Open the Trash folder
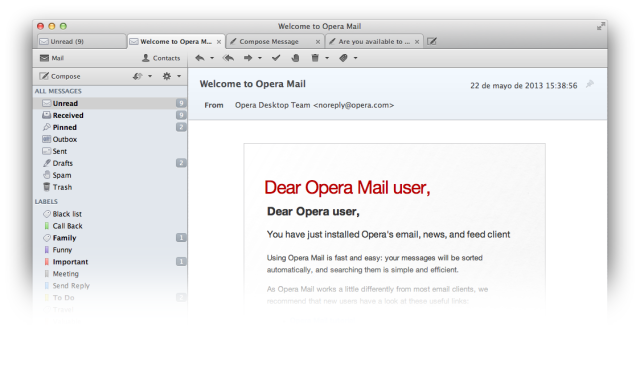The image size is (640, 384). point(110,187)
